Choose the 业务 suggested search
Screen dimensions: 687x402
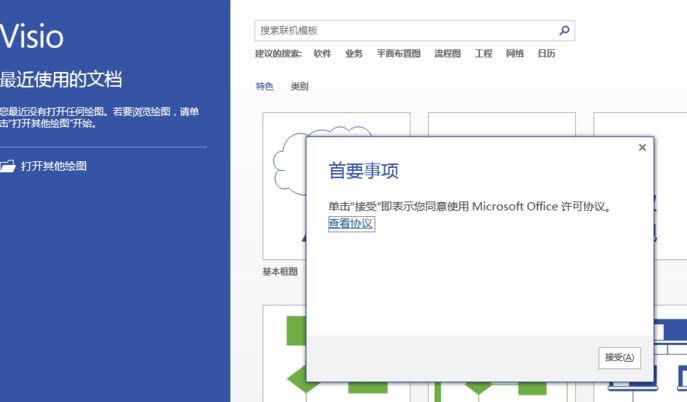coord(354,54)
